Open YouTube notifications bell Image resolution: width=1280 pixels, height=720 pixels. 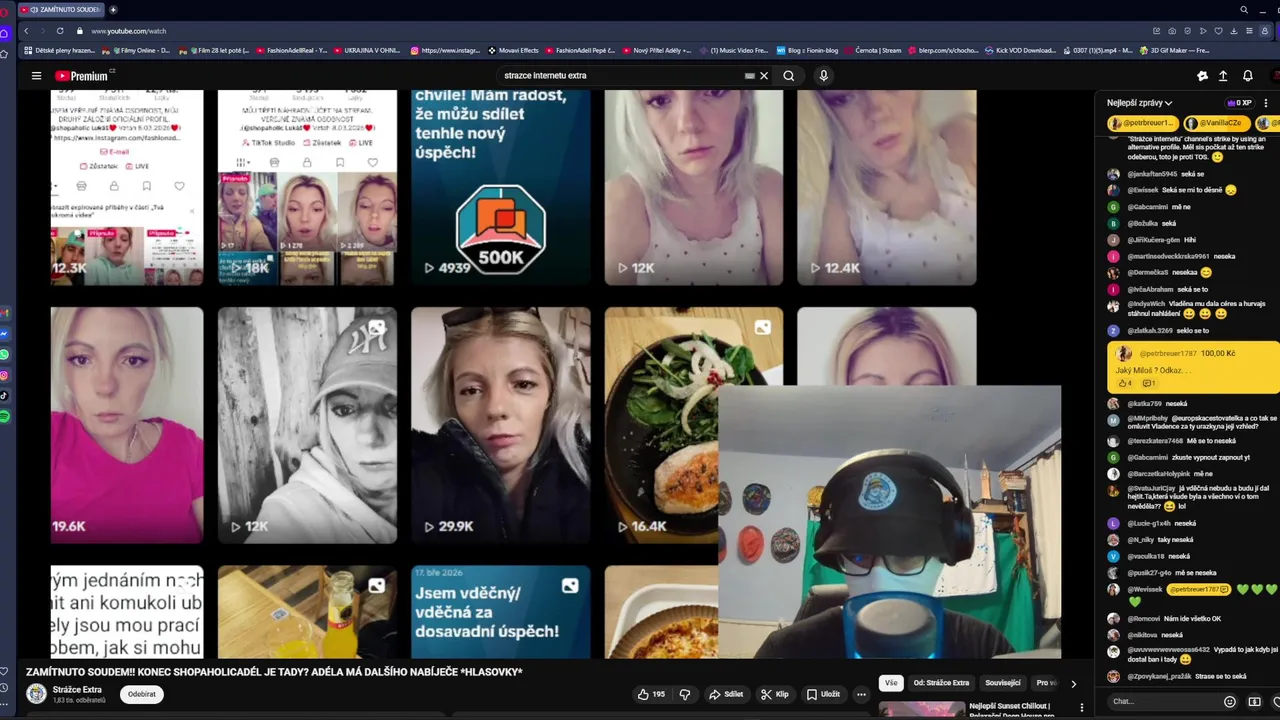1247,76
